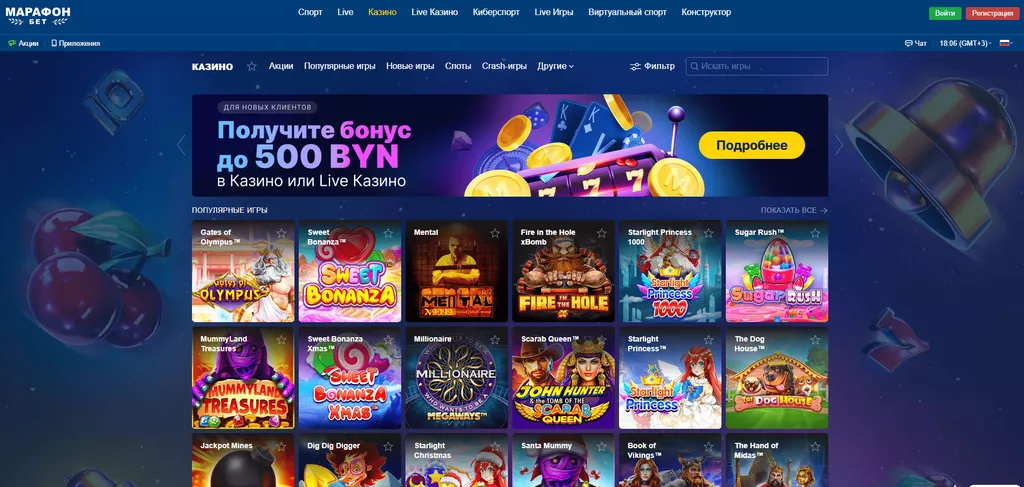Open the Filter sliders icon
The height and width of the screenshot is (487, 1024).
pos(635,67)
